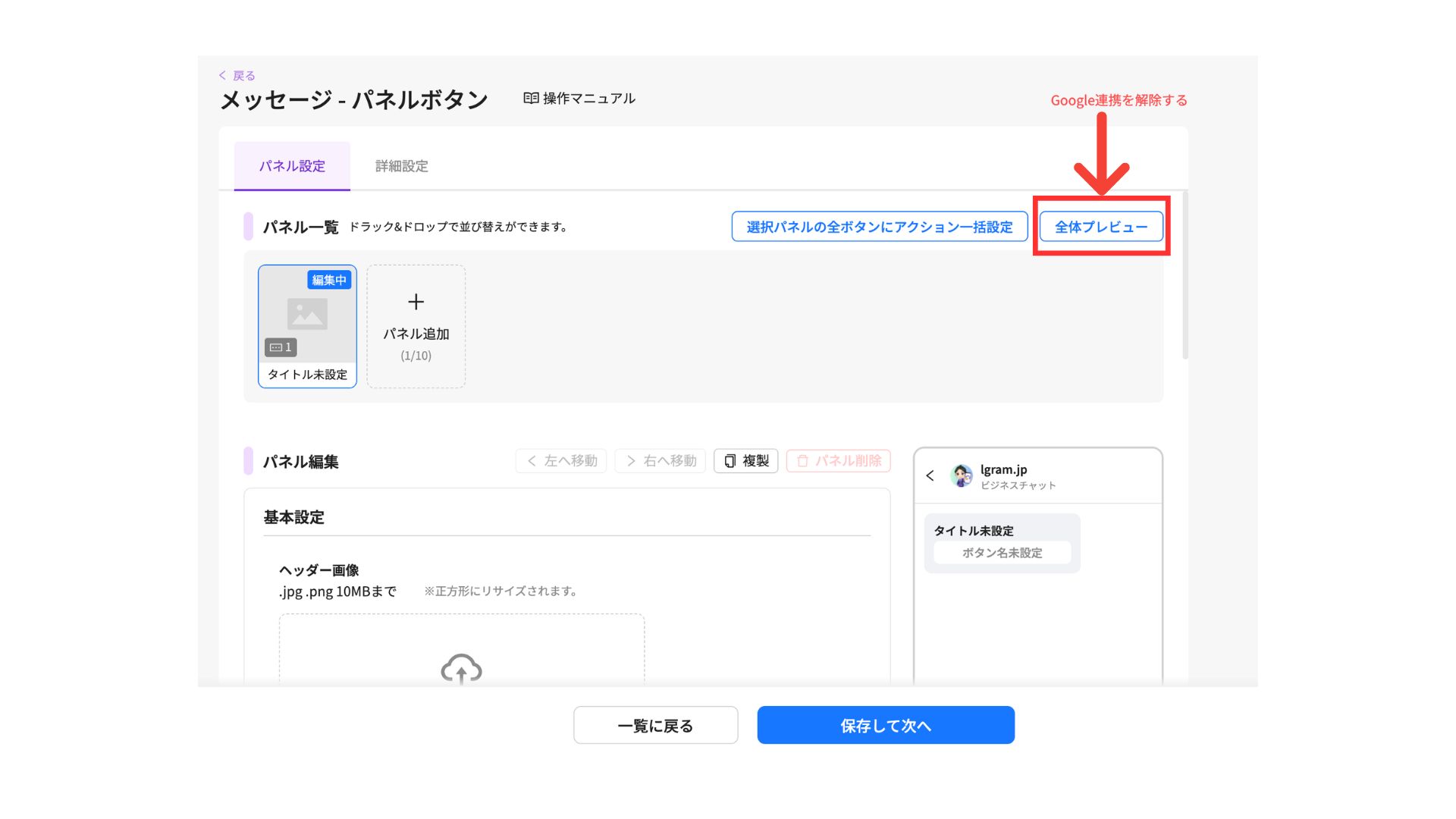This screenshot has width=1456, height=819.
Task: Open the 操作マニュアル book icon
Action: (x=531, y=99)
